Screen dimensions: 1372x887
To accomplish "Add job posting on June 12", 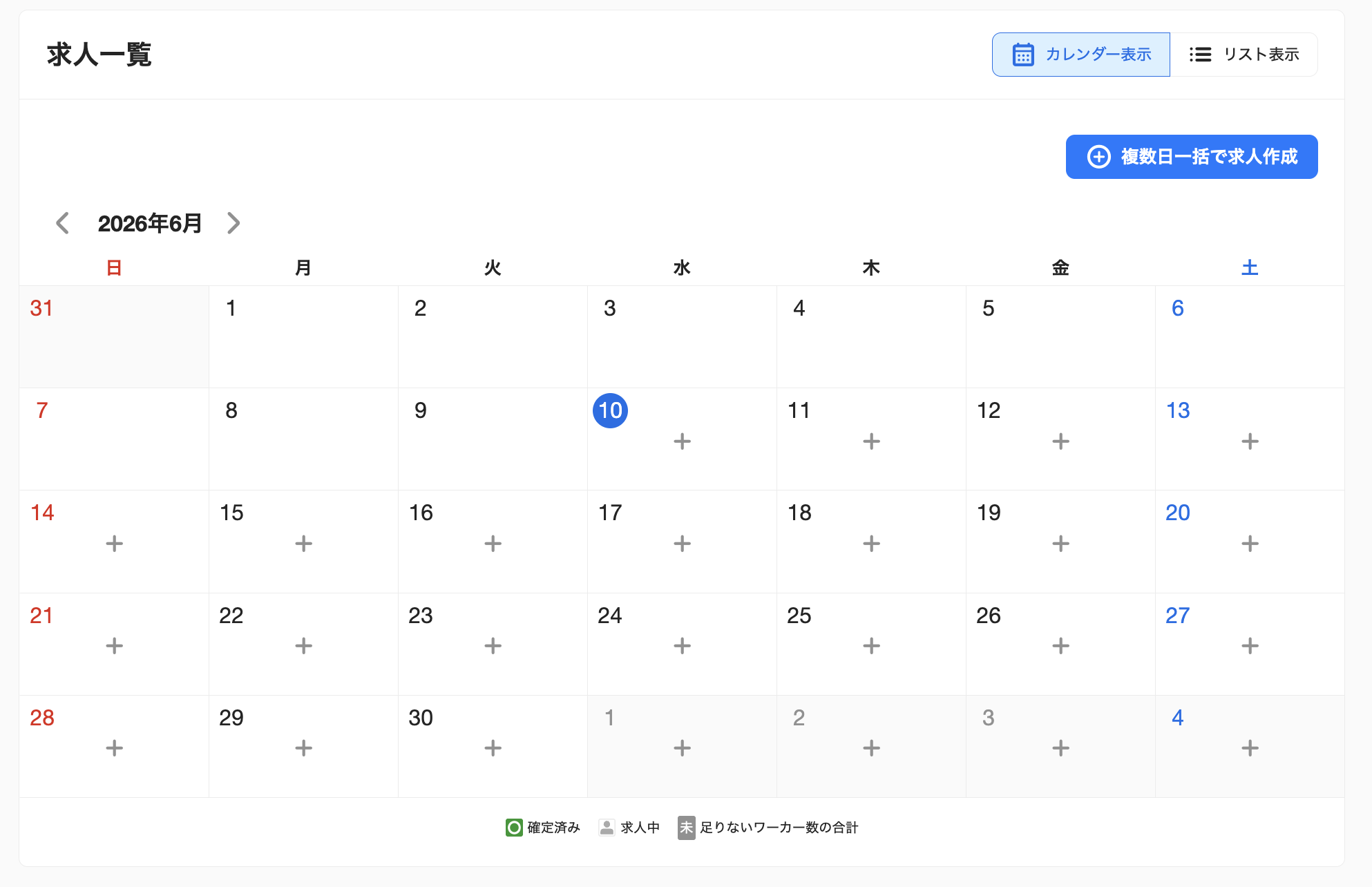I will (x=1060, y=441).
